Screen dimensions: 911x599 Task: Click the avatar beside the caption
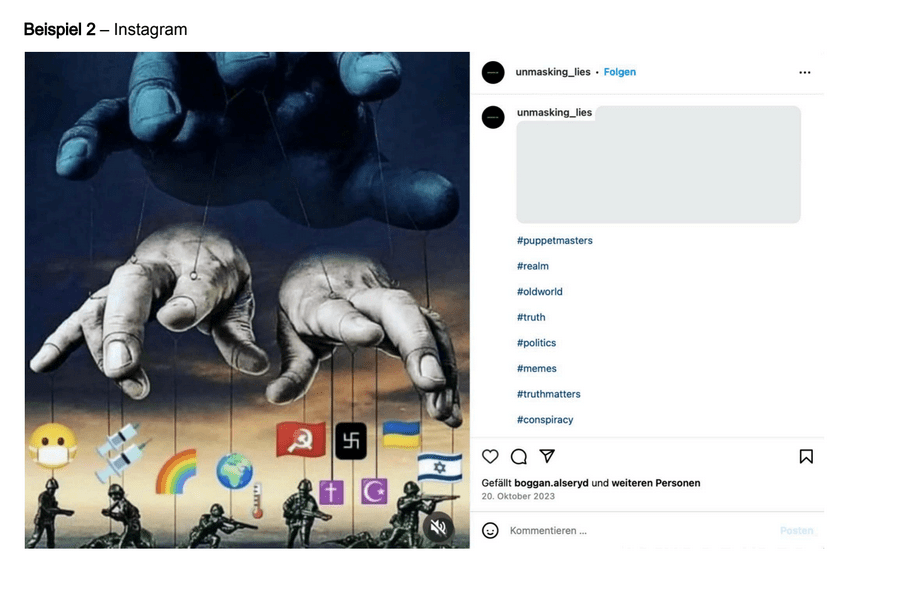click(x=493, y=117)
